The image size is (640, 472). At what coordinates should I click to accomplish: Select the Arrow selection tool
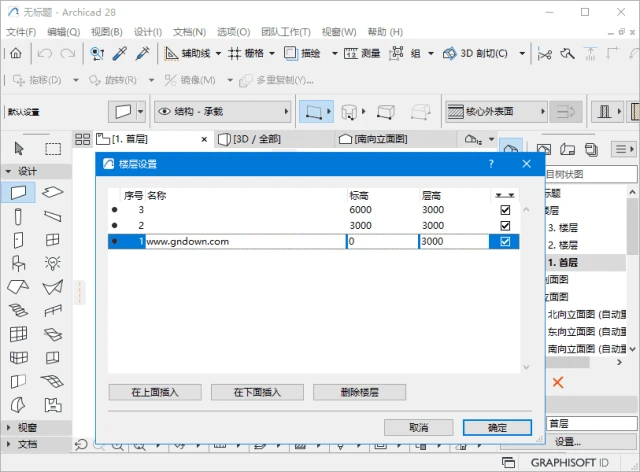19,149
